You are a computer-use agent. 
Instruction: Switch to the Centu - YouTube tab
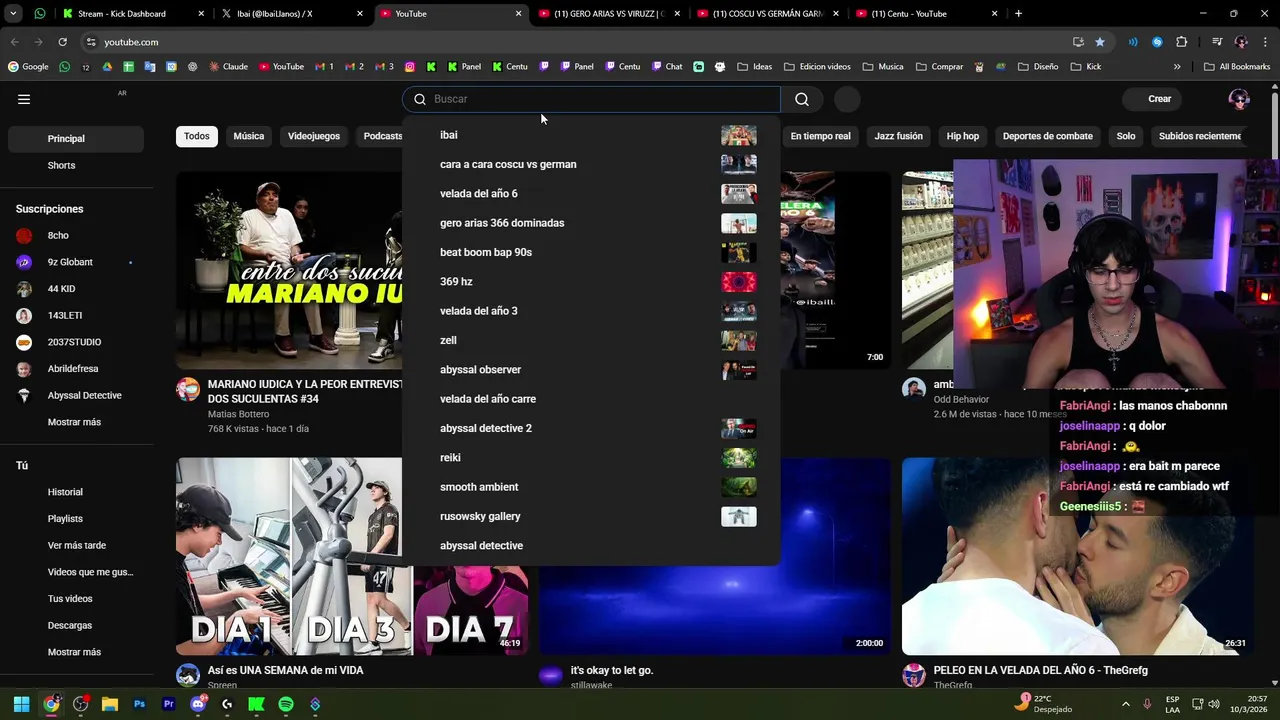926,14
